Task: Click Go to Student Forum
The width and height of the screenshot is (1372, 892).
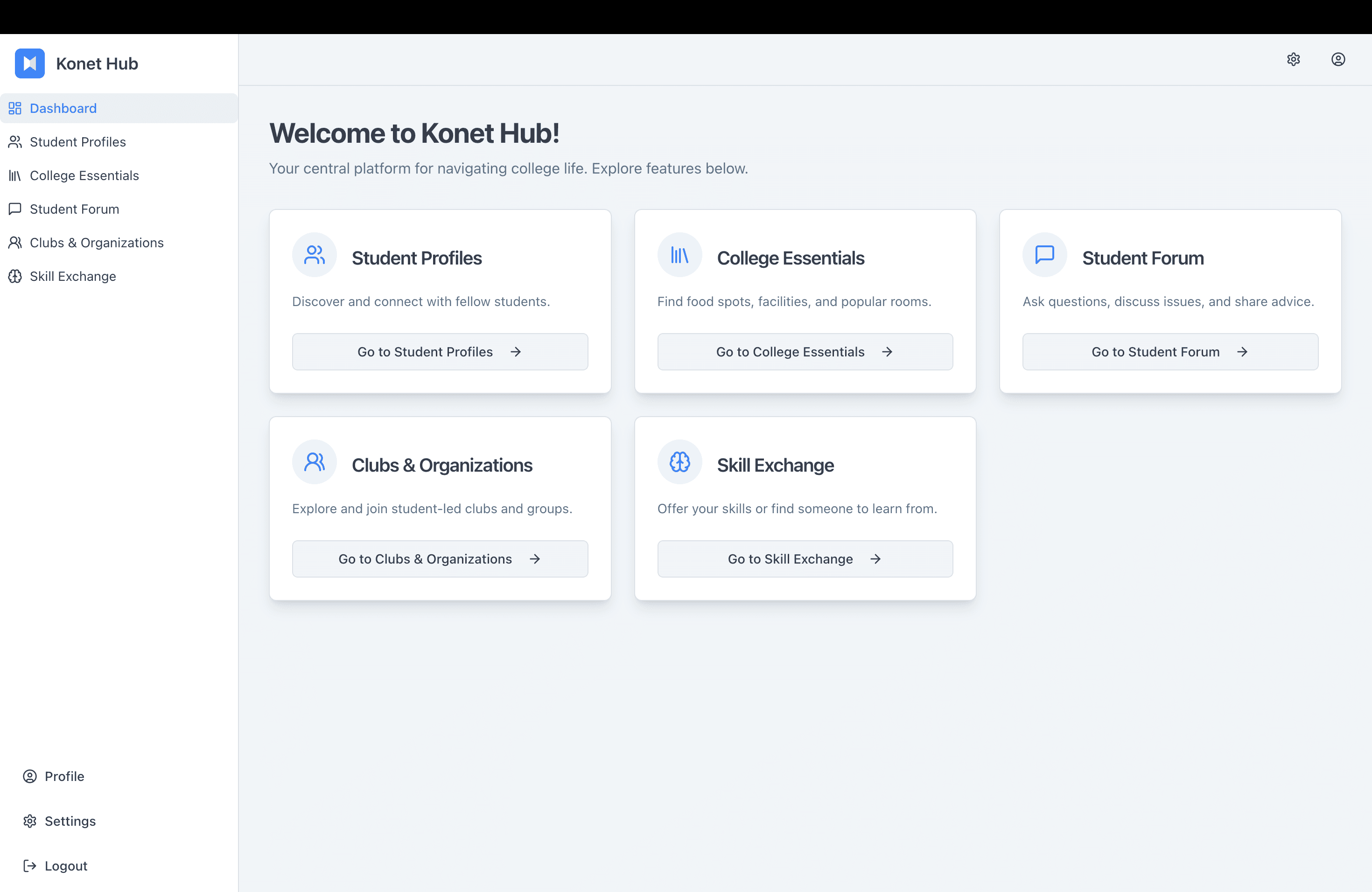Action: [x=1169, y=351]
